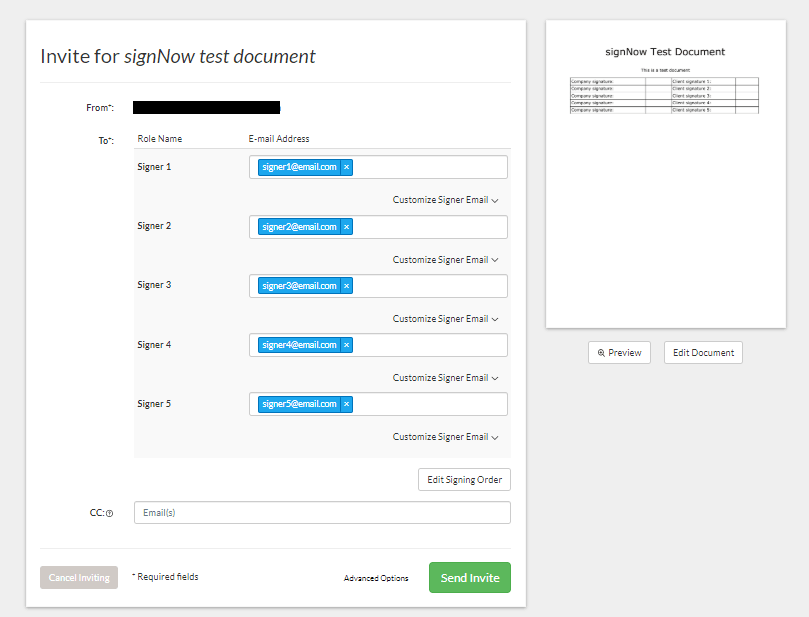
Task: Click the CC Email(s) input field
Action: tap(322, 513)
